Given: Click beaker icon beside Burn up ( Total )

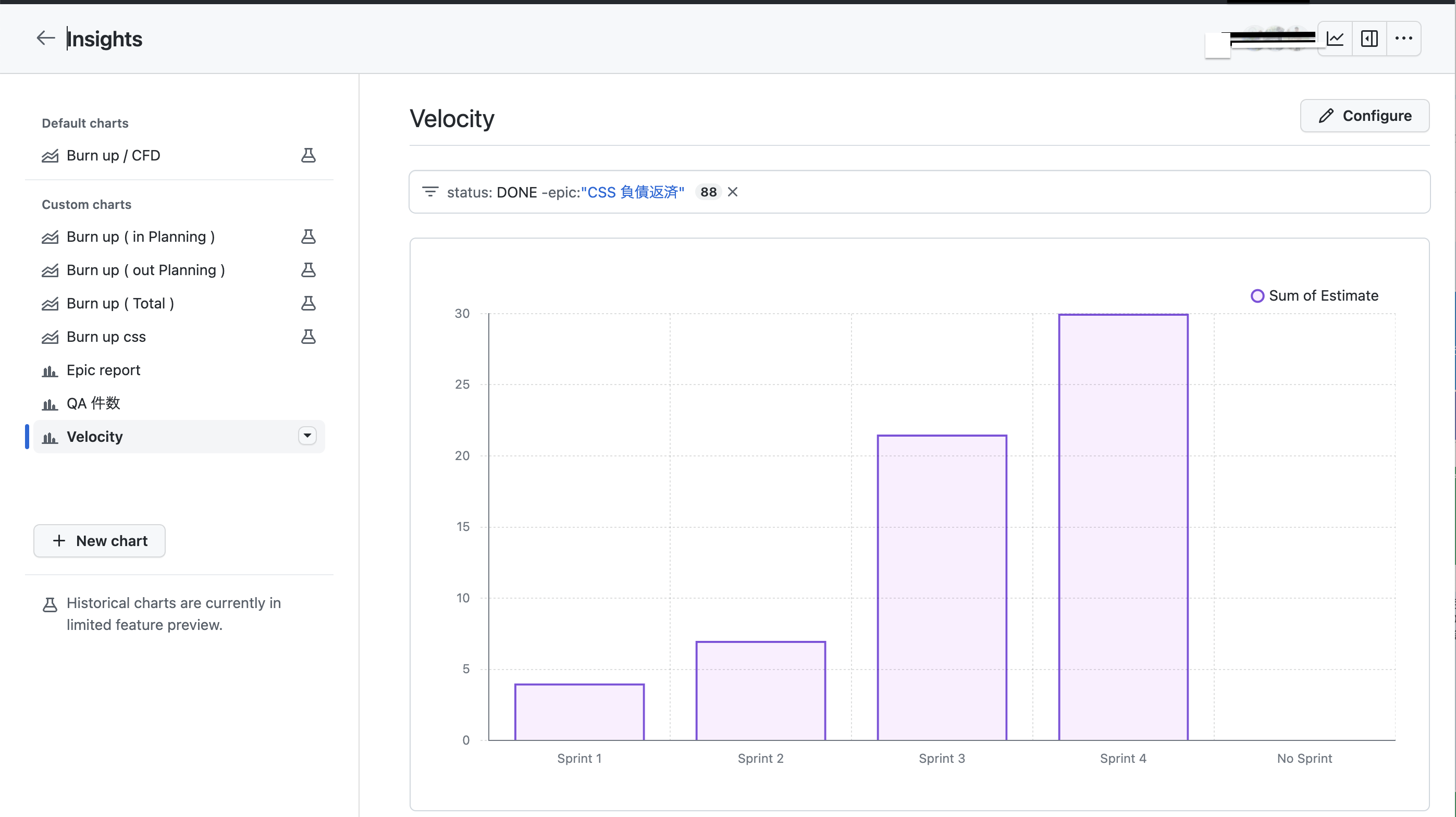Looking at the screenshot, I should 308,303.
